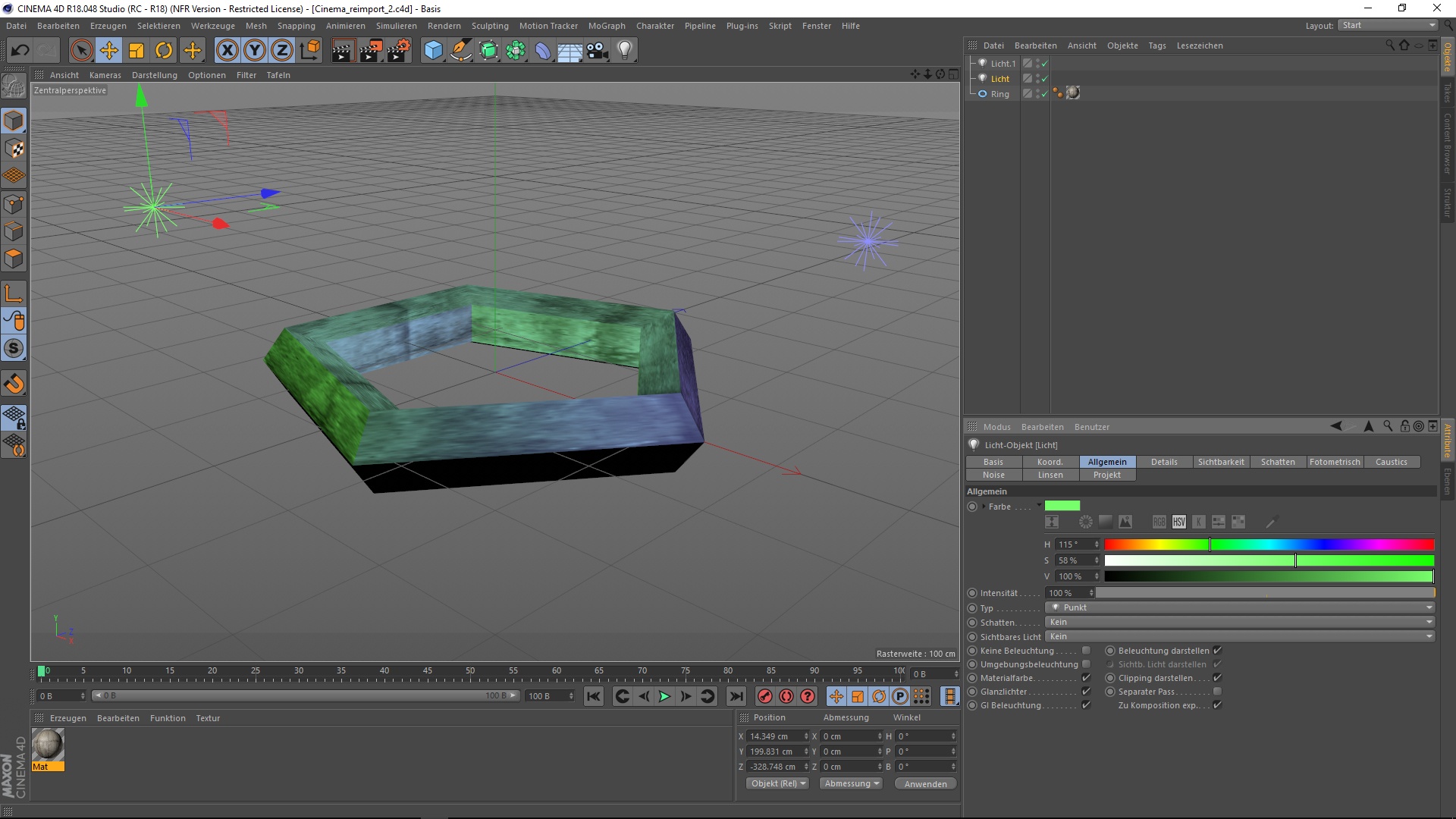Open the Sichtbarkeit tab
The image size is (1456, 819).
point(1221,462)
